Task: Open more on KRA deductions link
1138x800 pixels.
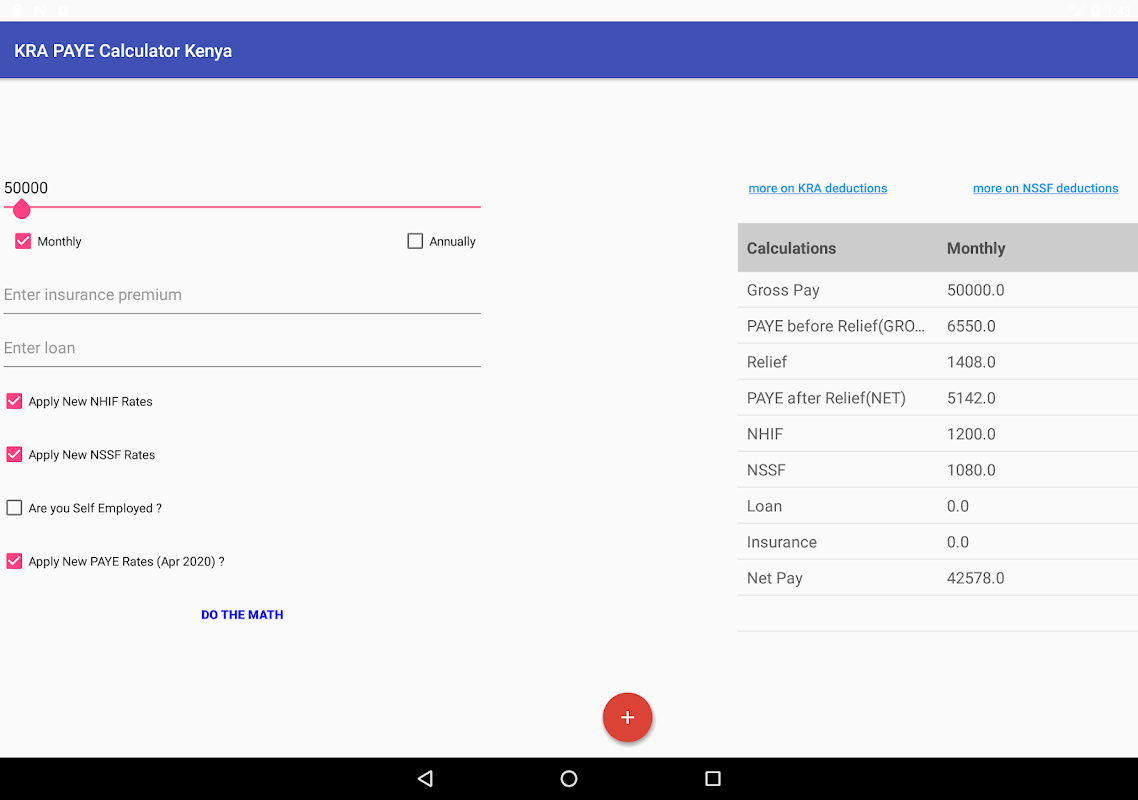Action: (817, 188)
